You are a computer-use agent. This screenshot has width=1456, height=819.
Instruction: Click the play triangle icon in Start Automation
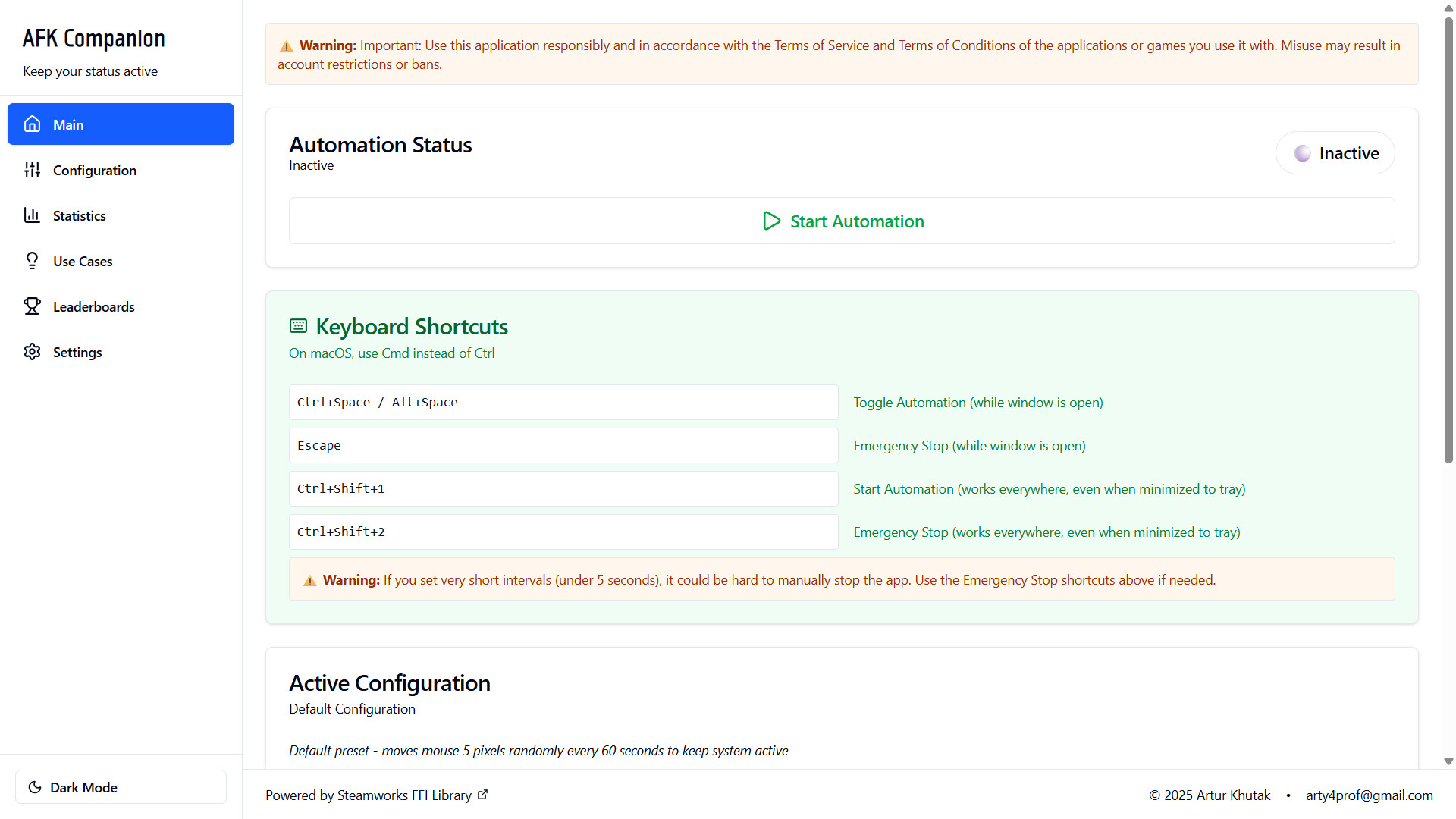click(x=771, y=221)
